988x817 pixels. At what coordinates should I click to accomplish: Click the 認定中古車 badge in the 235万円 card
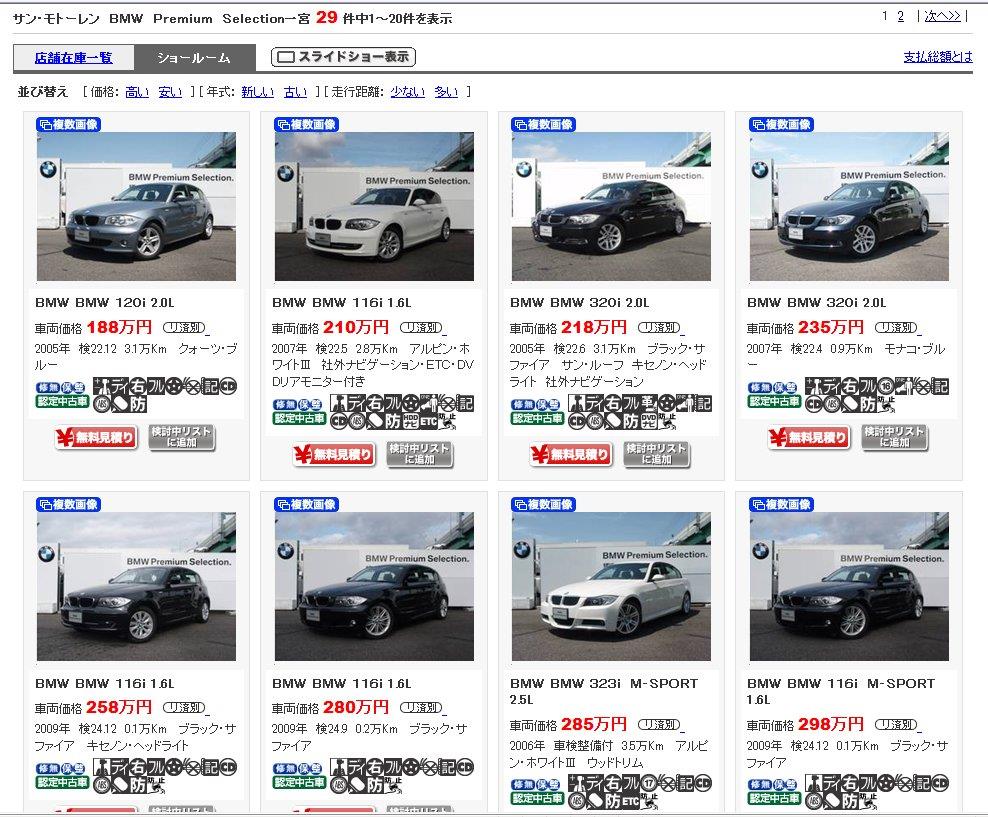pyautogui.click(x=774, y=401)
